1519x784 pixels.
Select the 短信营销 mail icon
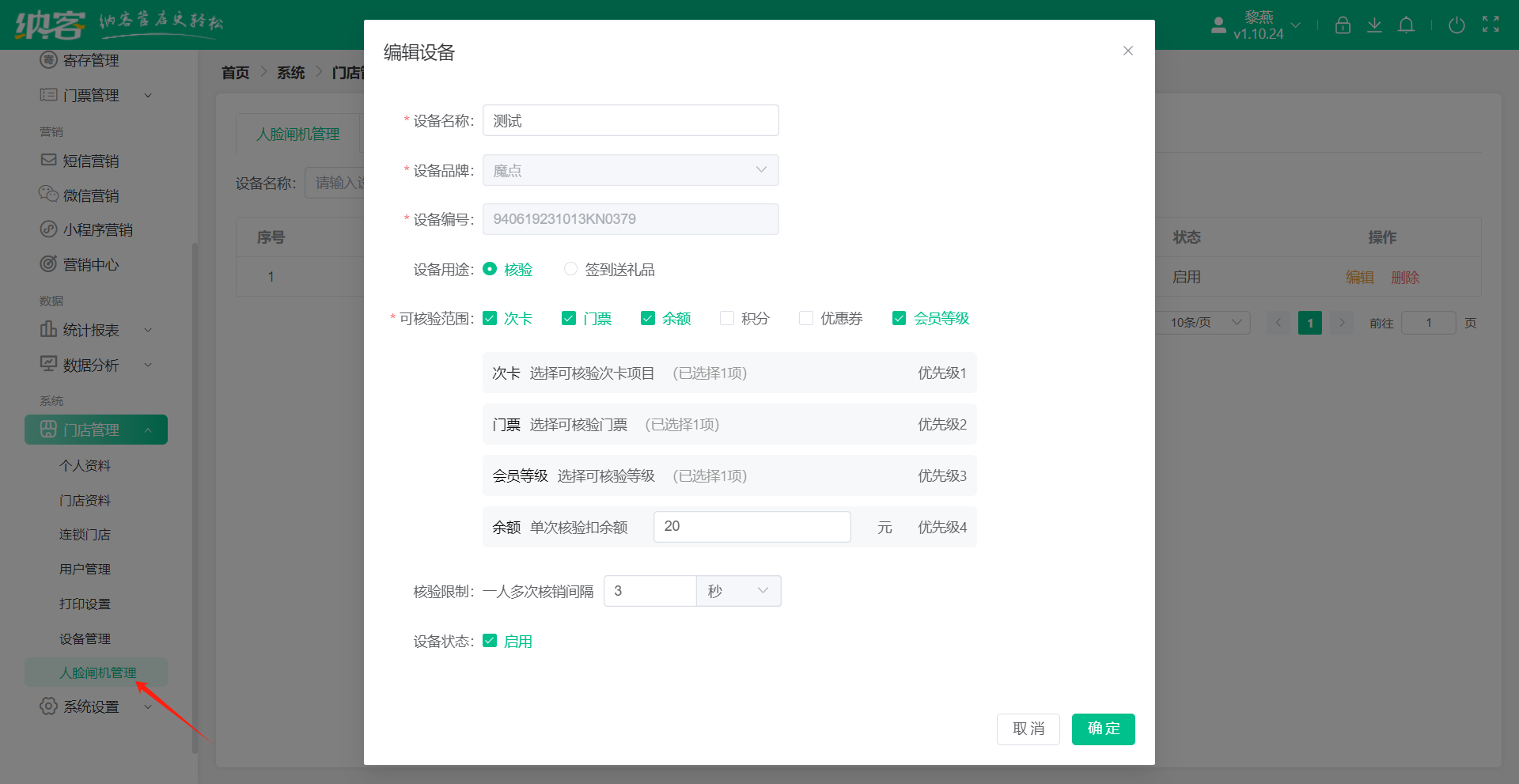[49, 161]
